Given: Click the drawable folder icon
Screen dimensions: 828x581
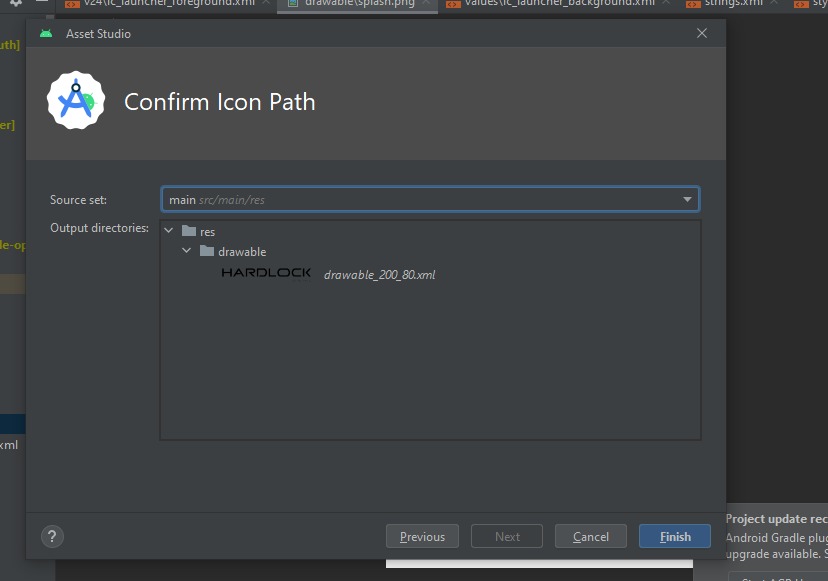Looking at the screenshot, I should [x=207, y=250].
